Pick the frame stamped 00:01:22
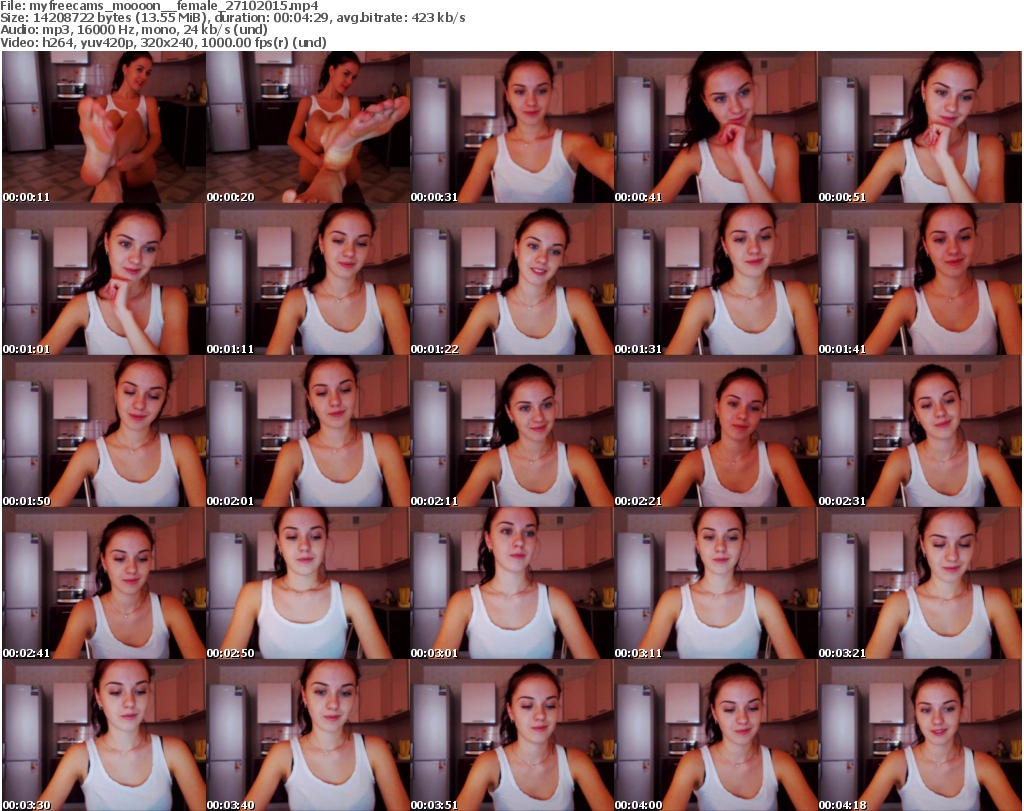The width and height of the screenshot is (1024, 811). [x=512, y=279]
